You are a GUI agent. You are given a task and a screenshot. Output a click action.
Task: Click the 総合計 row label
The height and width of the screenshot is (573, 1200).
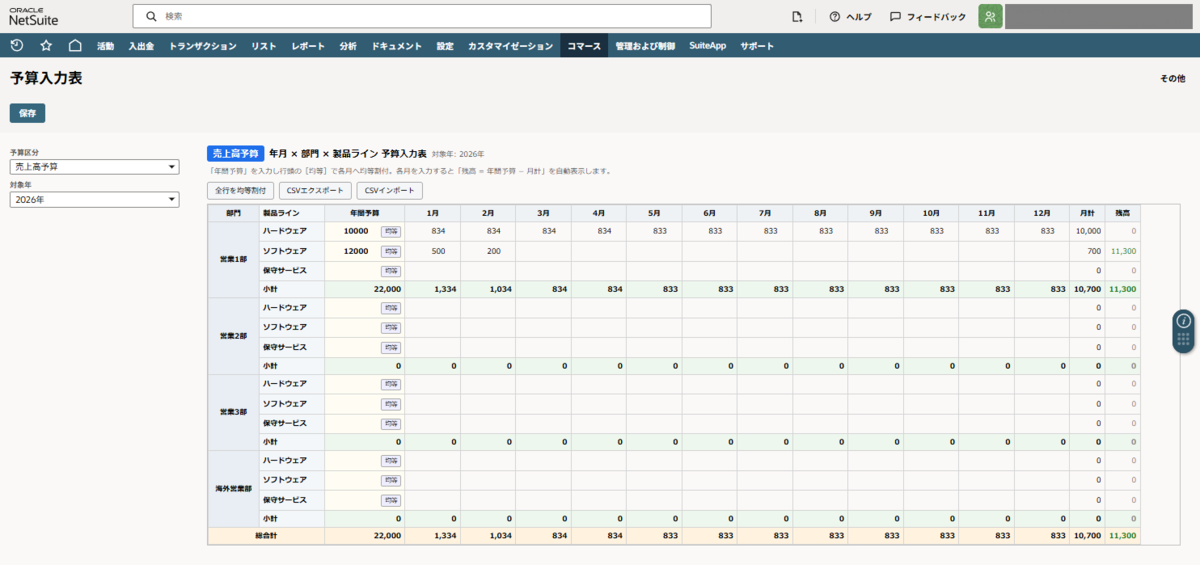click(266, 536)
